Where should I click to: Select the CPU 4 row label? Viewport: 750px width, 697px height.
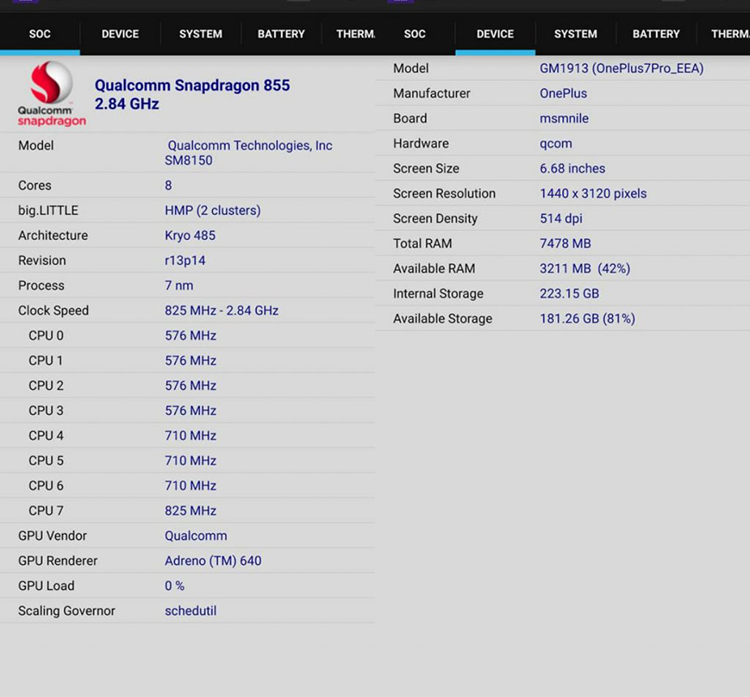click(x=46, y=436)
